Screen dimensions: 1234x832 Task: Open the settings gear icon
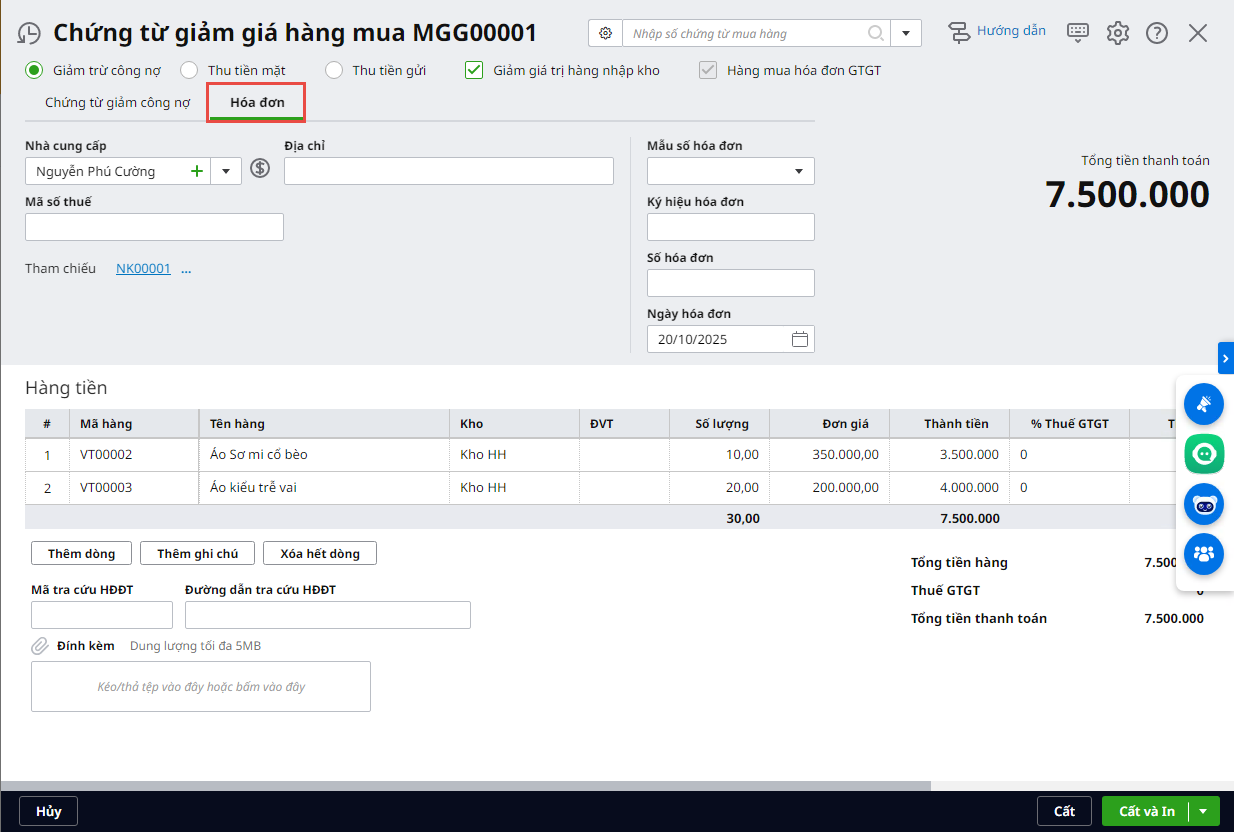(1117, 33)
